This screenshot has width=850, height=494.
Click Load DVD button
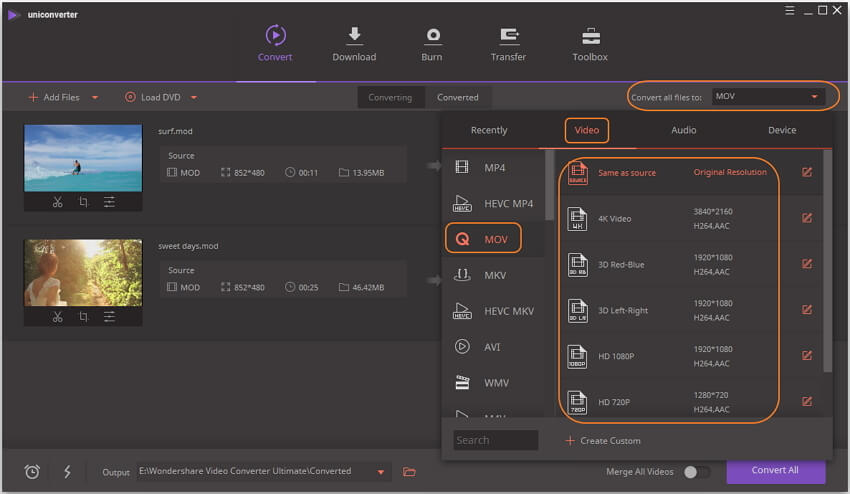click(153, 97)
